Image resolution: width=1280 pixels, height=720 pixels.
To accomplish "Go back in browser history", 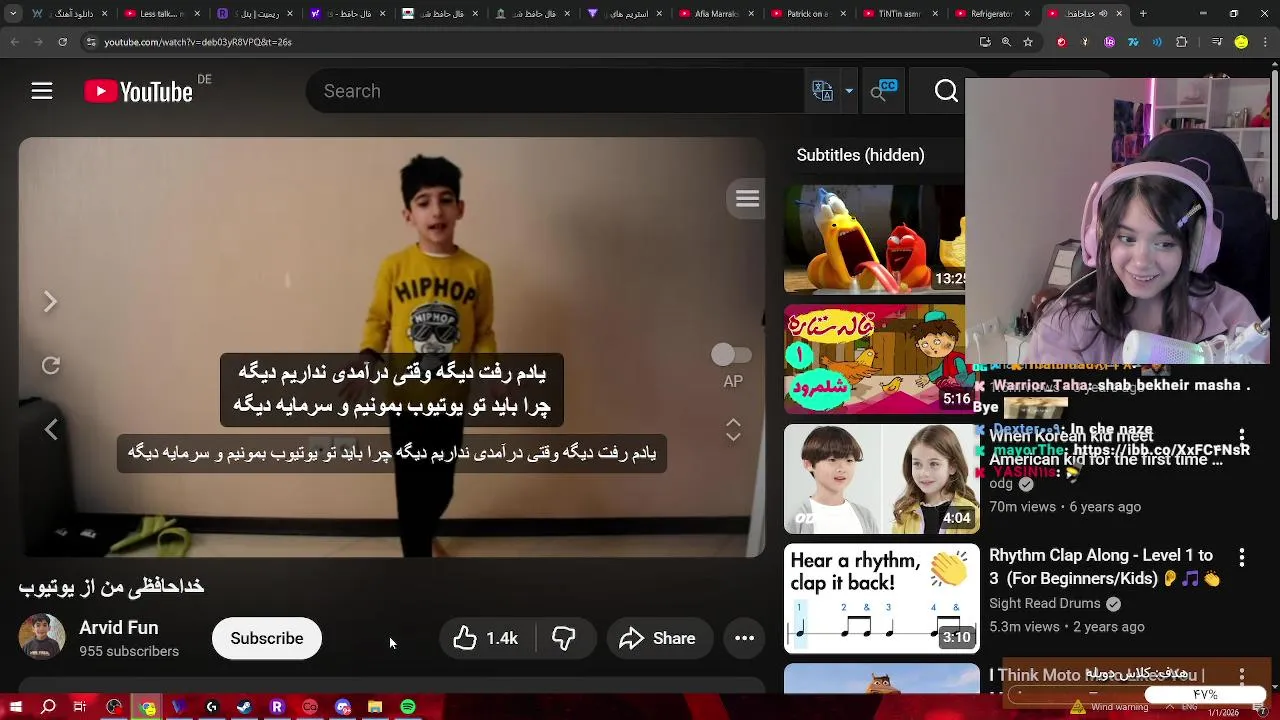I will tap(14, 42).
